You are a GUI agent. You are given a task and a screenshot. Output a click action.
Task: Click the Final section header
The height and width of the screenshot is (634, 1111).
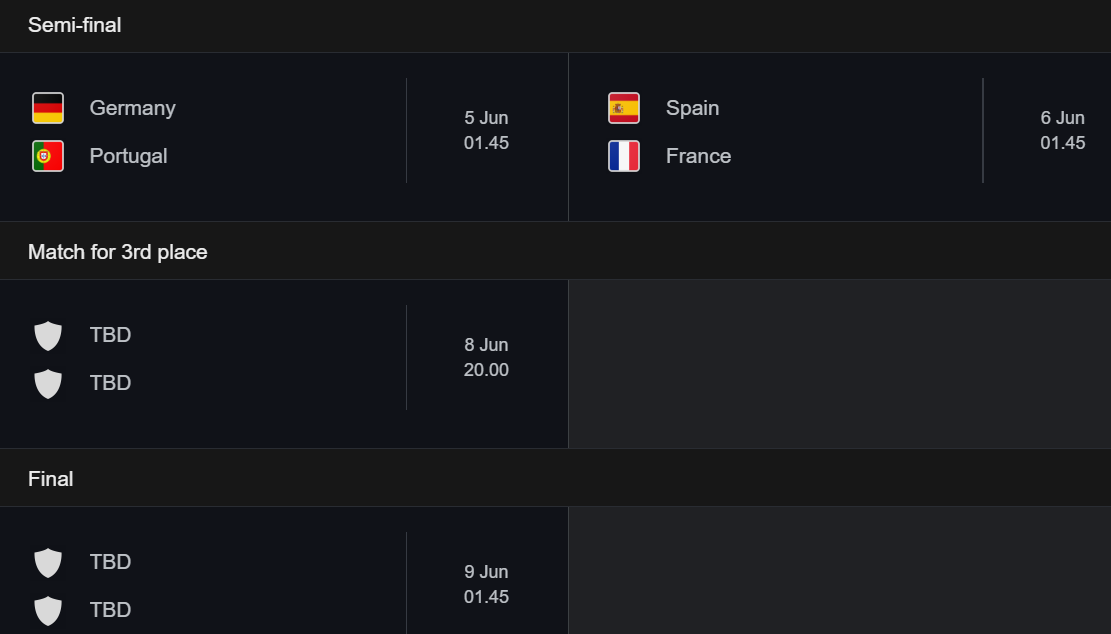point(50,479)
